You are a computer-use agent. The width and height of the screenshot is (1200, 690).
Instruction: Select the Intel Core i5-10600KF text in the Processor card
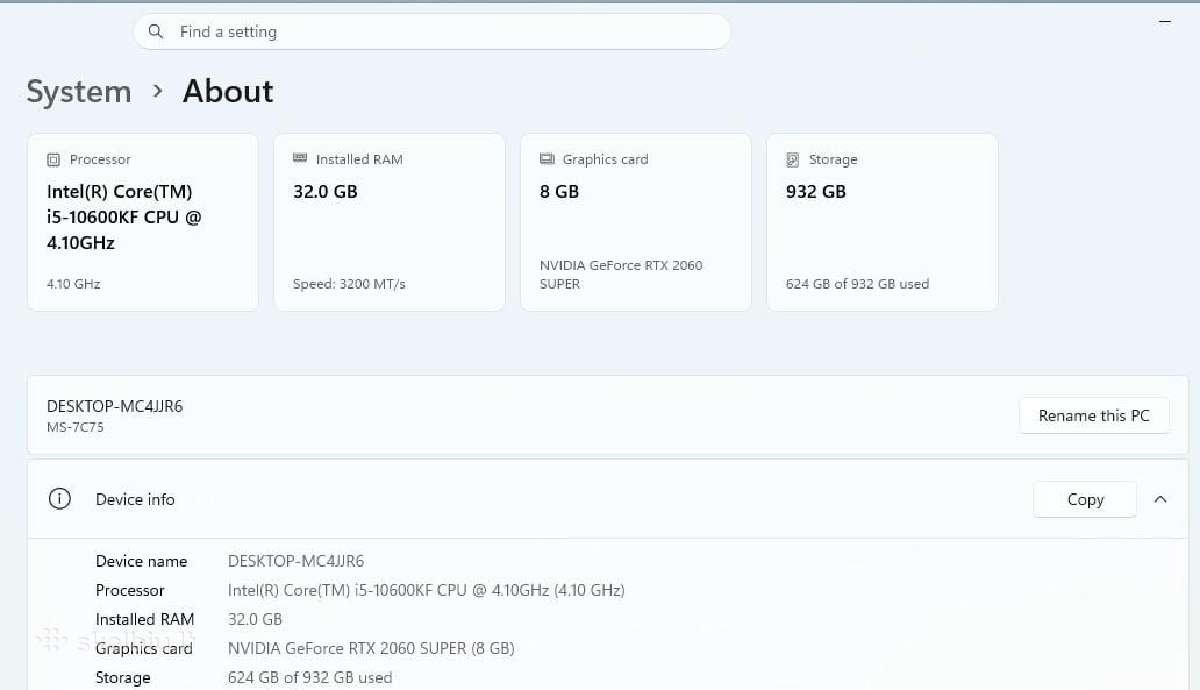(124, 217)
